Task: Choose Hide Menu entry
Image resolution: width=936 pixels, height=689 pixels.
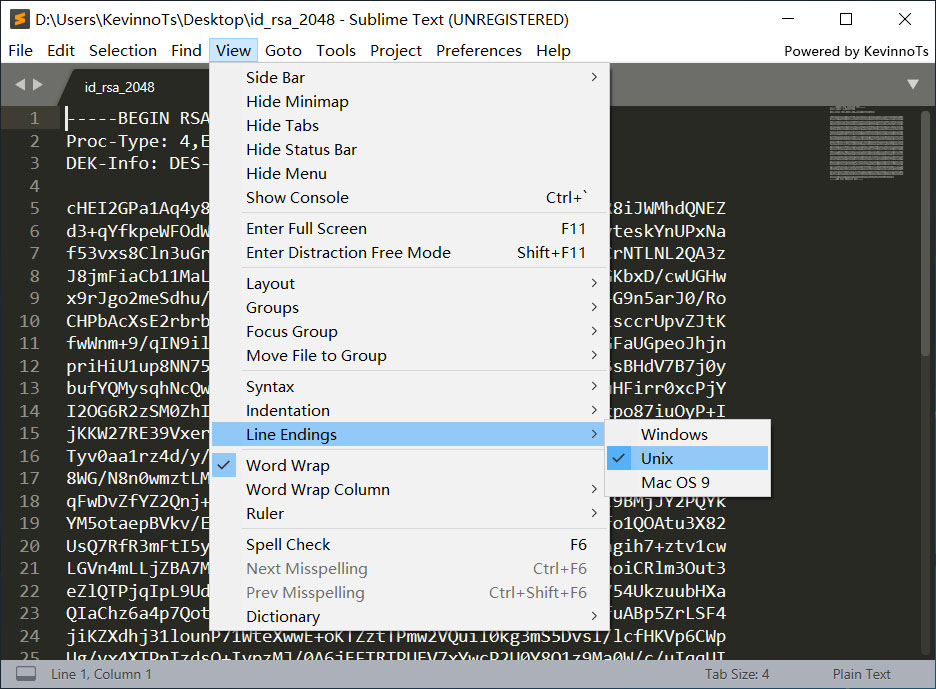Action: pyautogui.click(x=410, y=173)
